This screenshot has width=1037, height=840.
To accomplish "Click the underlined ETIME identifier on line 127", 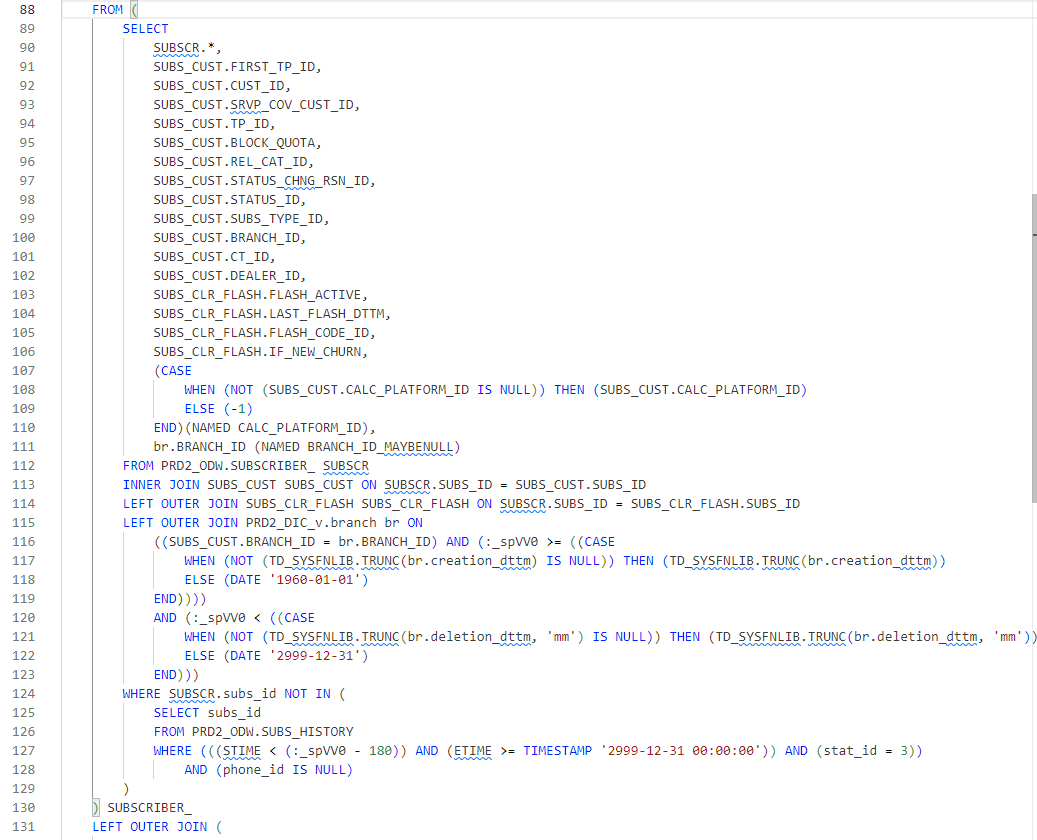I will [470, 750].
